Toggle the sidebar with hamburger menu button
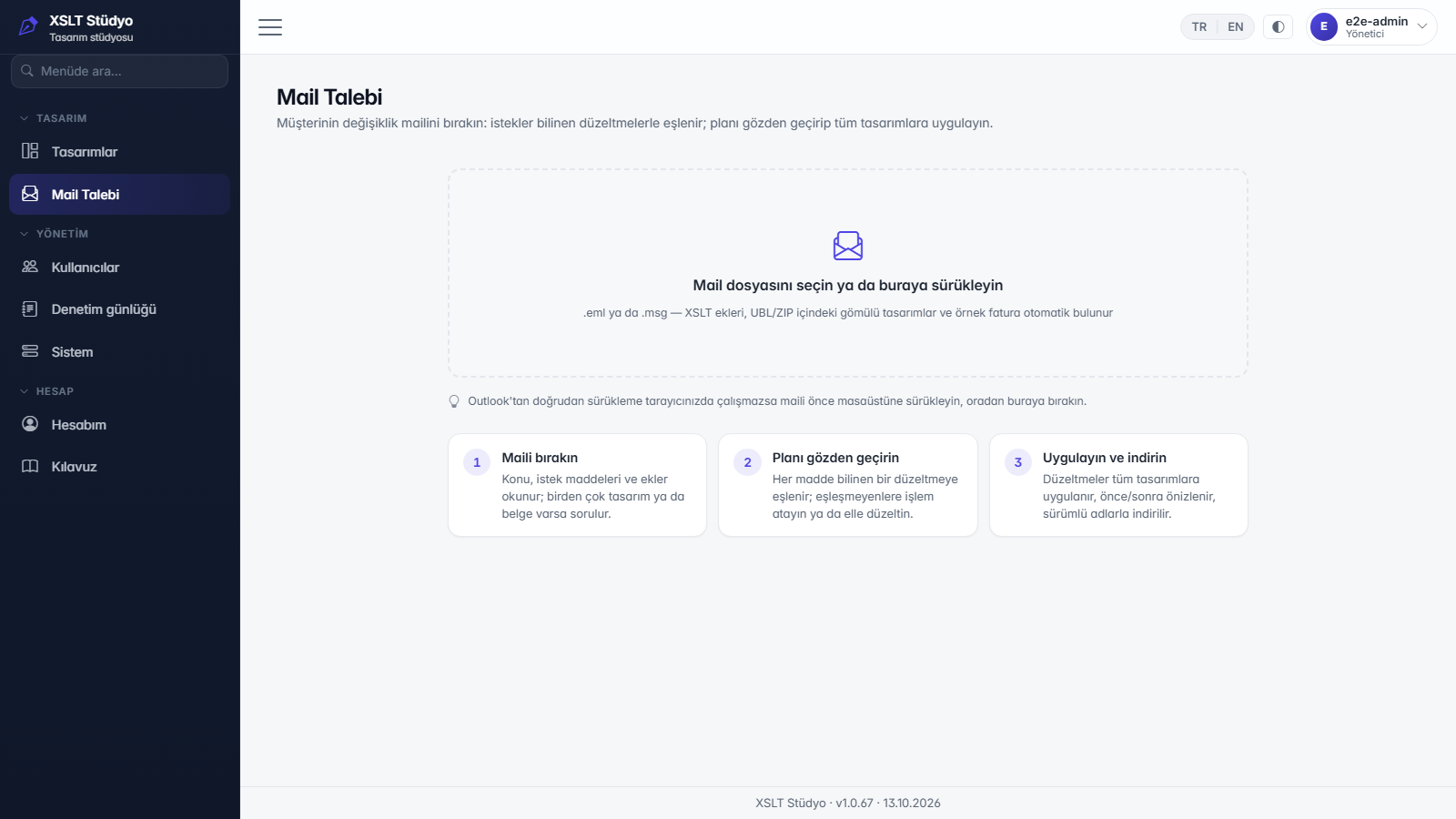The image size is (1456, 819). 270,27
